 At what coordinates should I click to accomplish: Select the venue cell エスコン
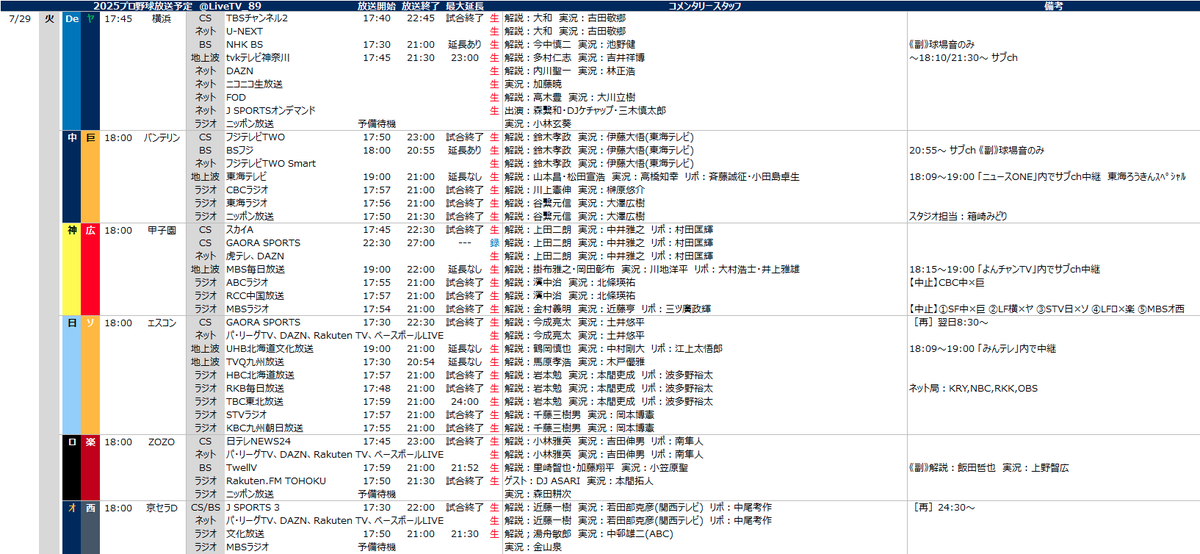[x=161, y=323]
